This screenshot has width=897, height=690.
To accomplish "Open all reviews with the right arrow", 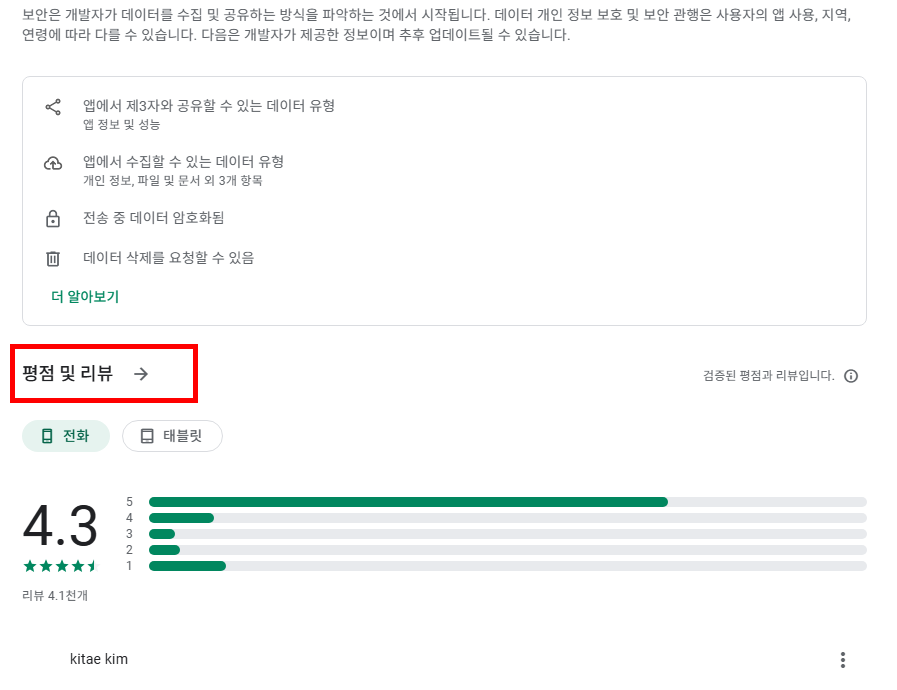I will (142, 374).
